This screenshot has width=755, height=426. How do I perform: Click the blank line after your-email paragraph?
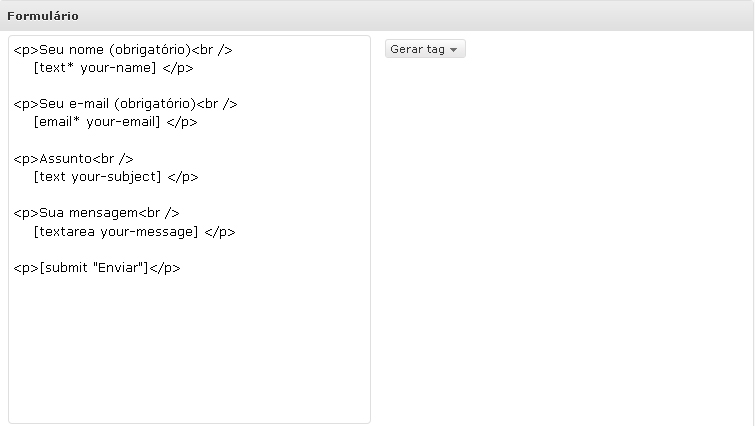[189, 140]
